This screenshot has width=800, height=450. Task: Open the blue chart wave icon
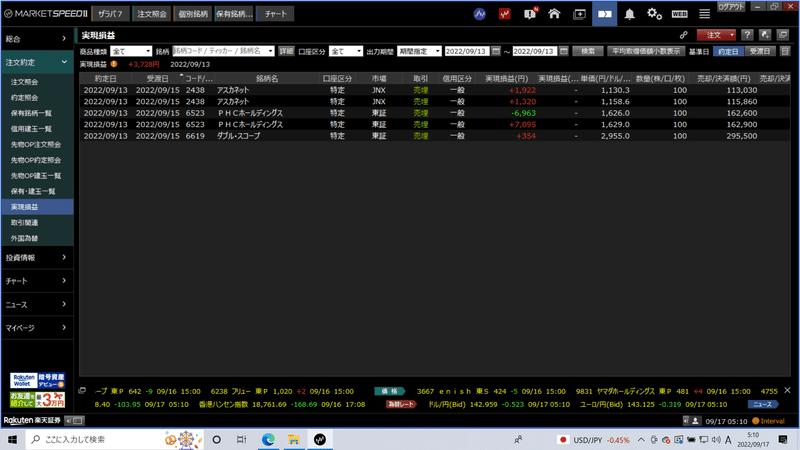pyautogui.click(x=480, y=14)
